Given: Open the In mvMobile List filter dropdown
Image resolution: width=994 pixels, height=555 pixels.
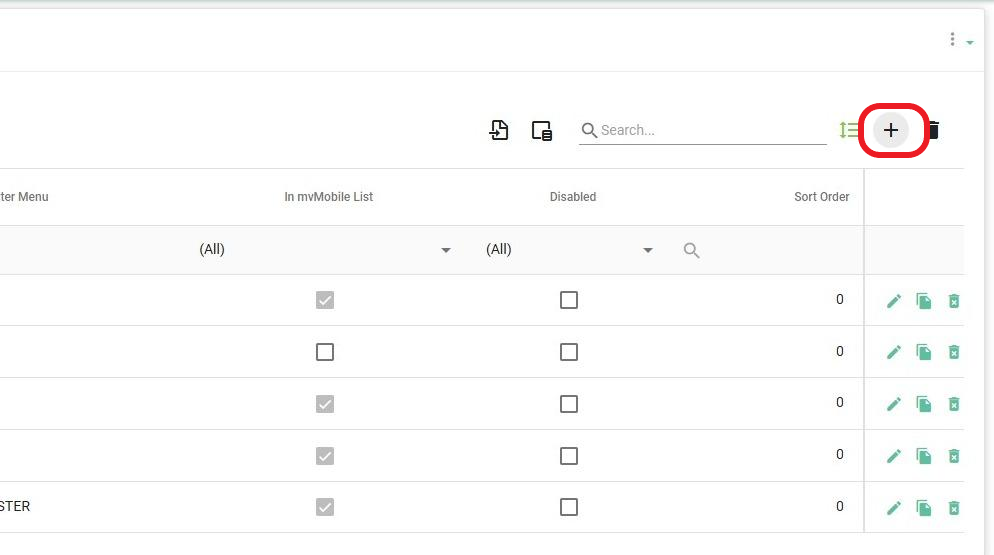Looking at the screenshot, I should tap(446, 250).
